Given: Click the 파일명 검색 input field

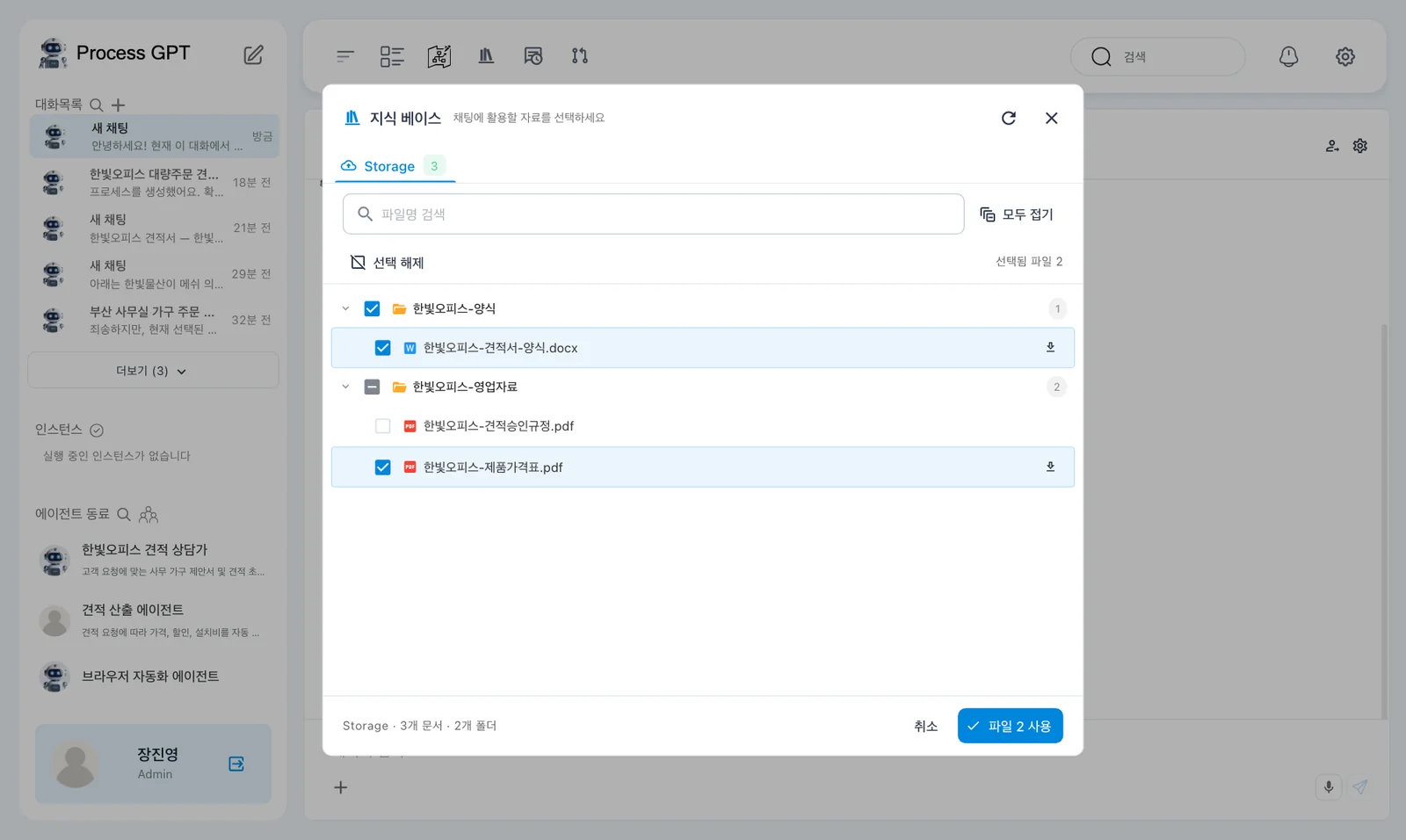Looking at the screenshot, I should click(654, 214).
